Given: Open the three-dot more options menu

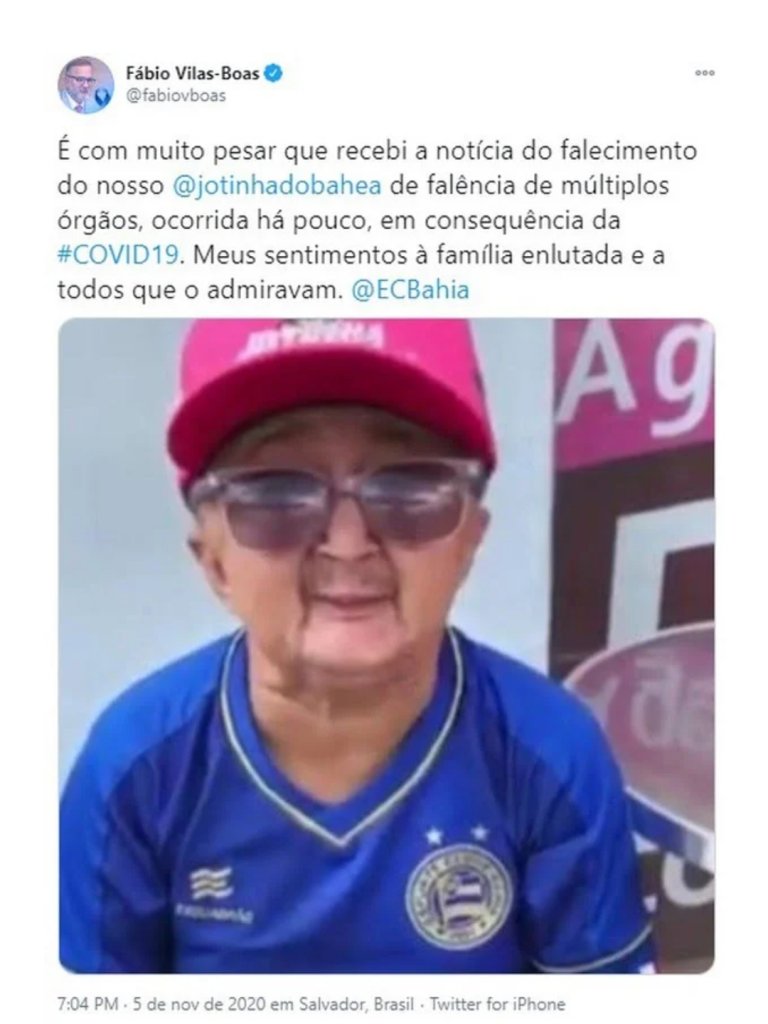Looking at the screenshot, I should 705,73.
